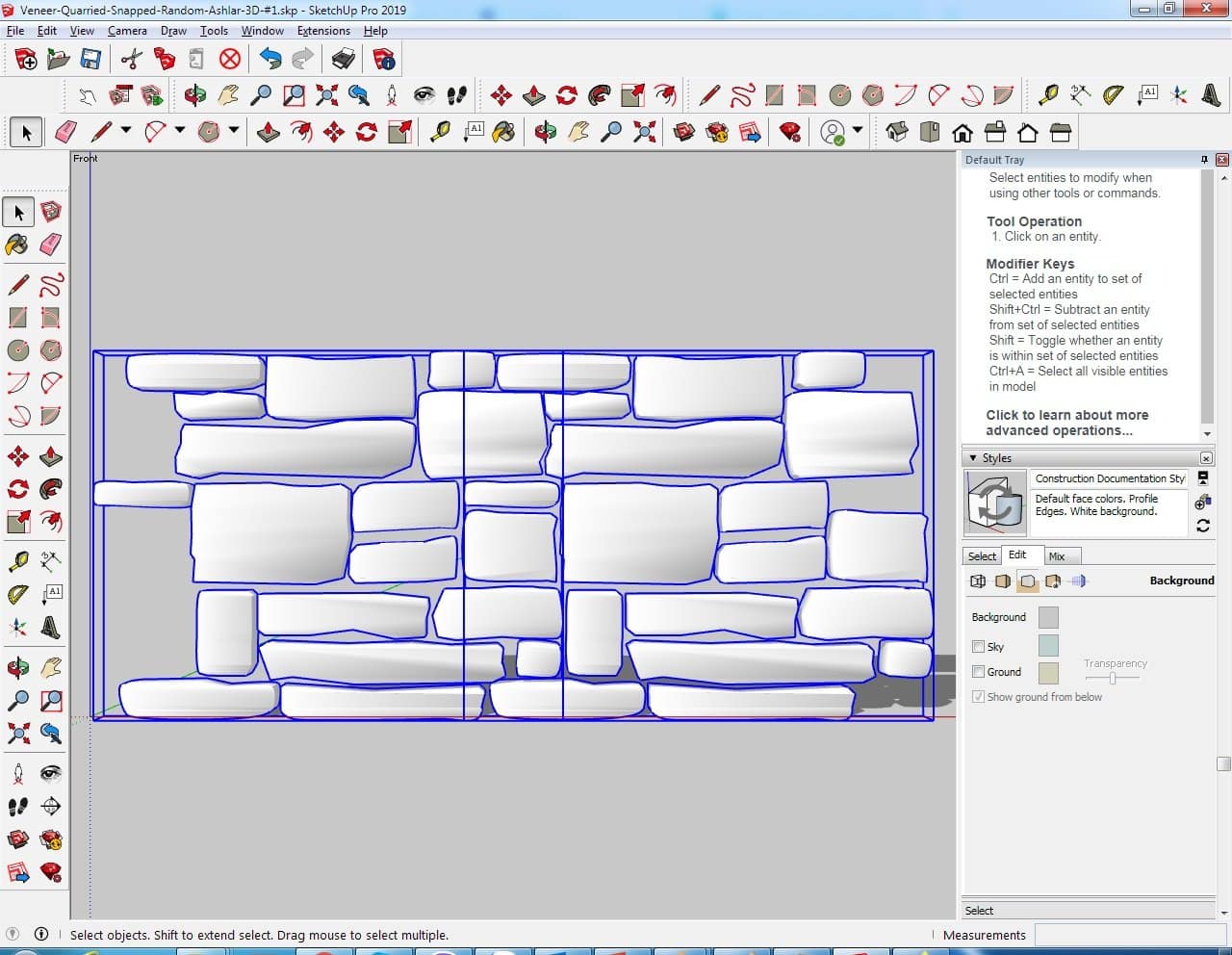Open the signed-in user account dropdown
The height and width of the screenshot is (955, 1232).
857,131
